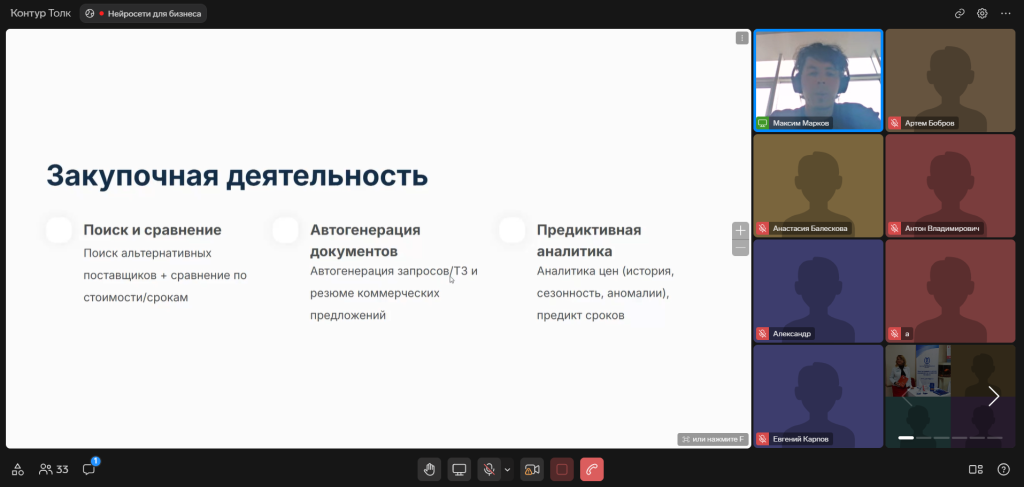Open the three-dot more menu at top right
The height and width of the screenshot is (487, 1024).
click(x=1004, y=14)
